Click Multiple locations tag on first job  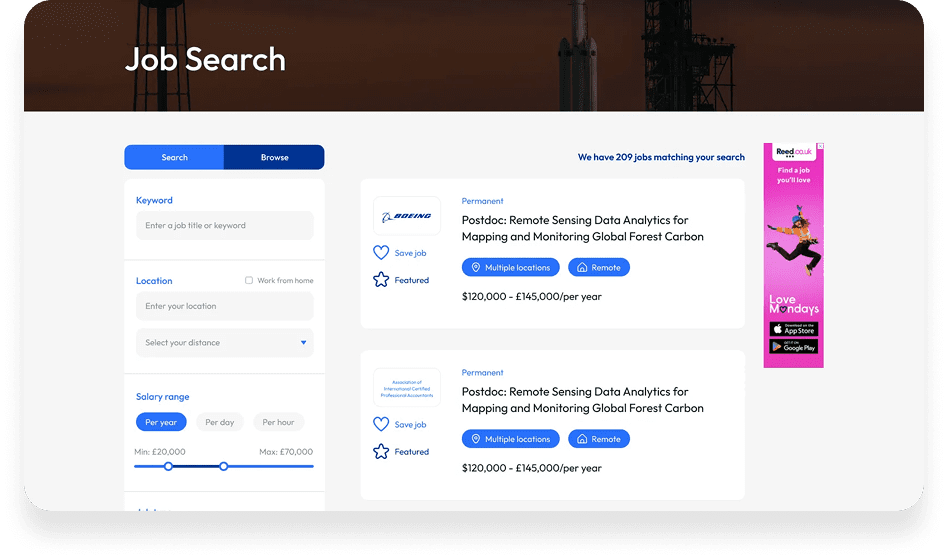(510, 268)
